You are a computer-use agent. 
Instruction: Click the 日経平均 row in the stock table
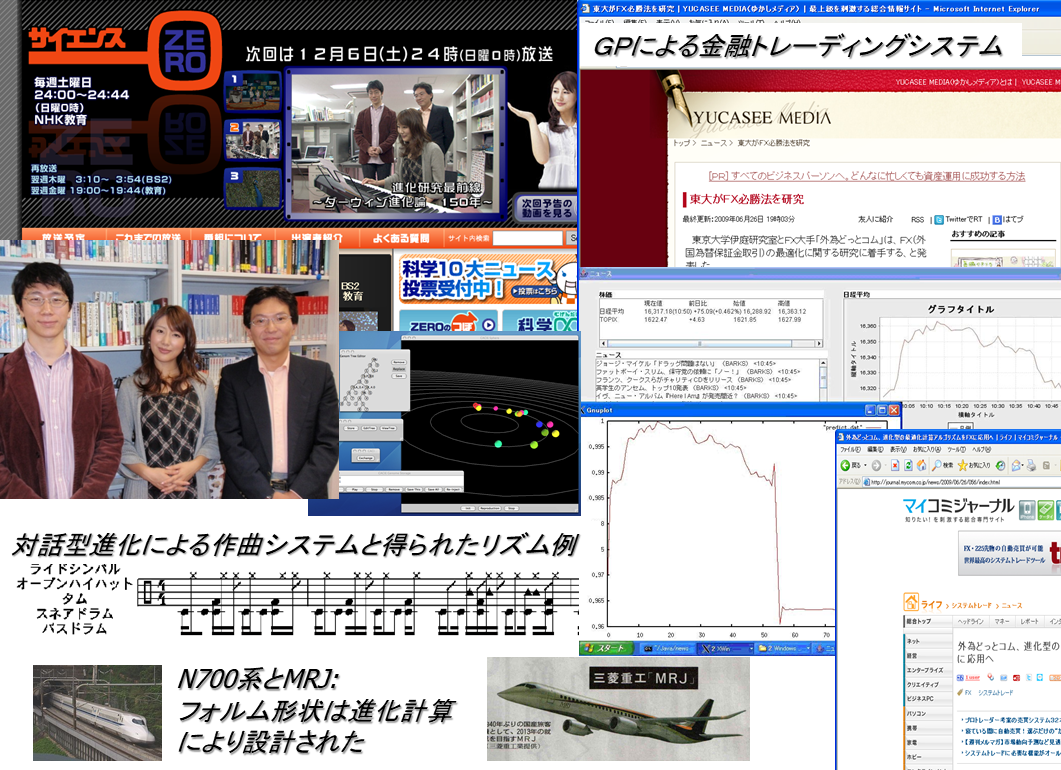(703, 311)
